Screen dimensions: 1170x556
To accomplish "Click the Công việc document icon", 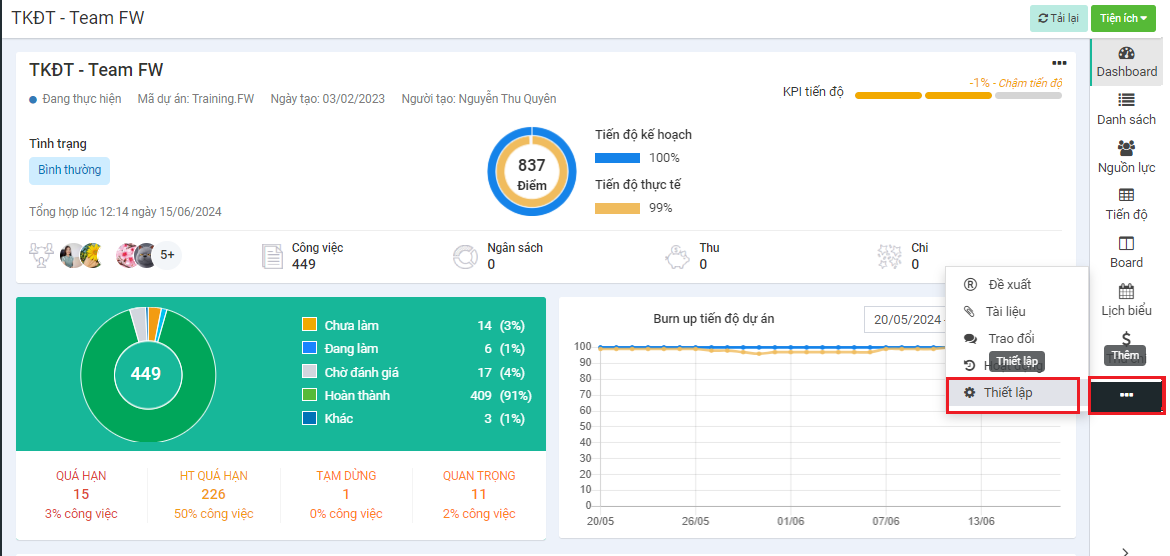I will [x=272, y=256].
